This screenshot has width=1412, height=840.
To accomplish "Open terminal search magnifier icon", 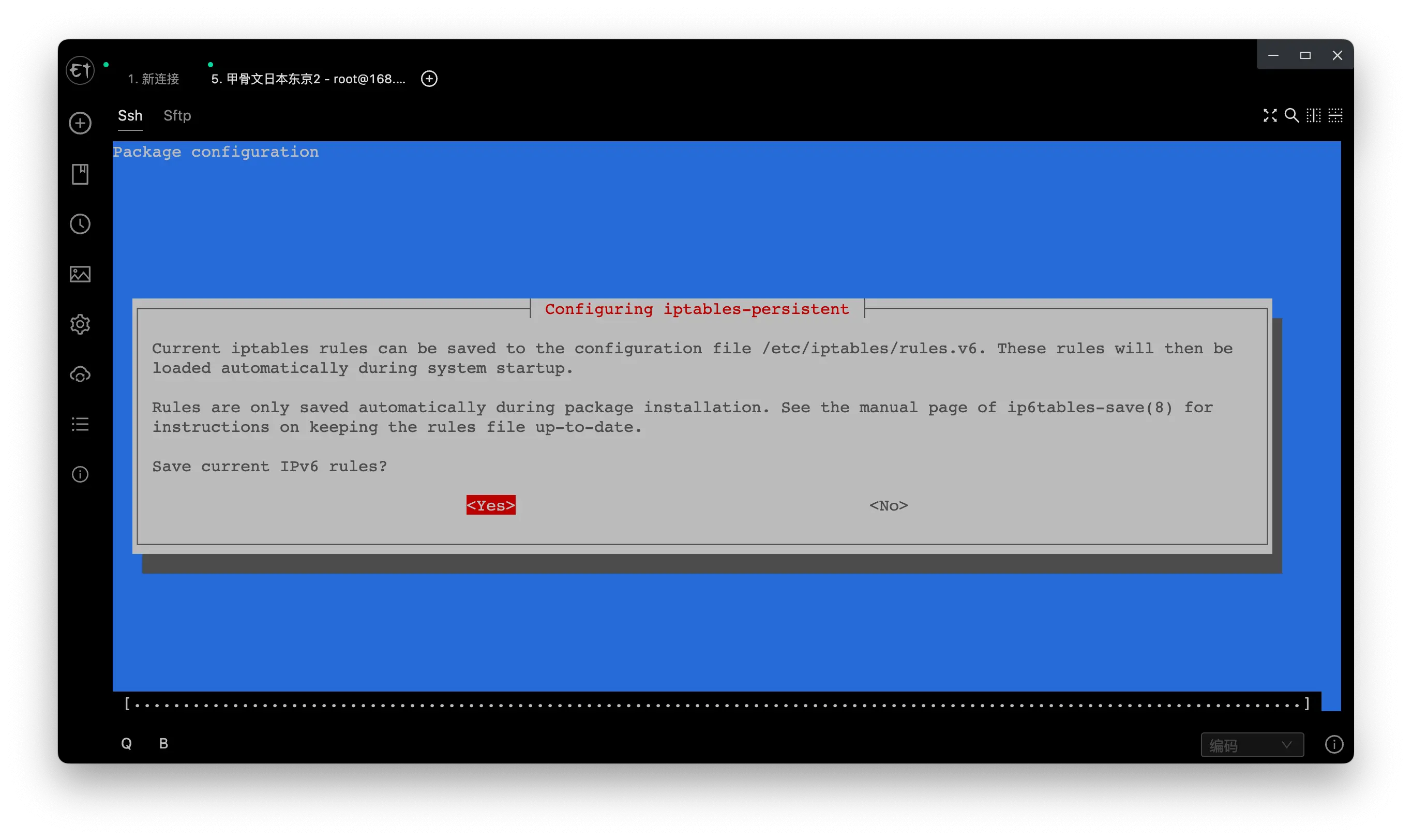I will click(1291, 115).
